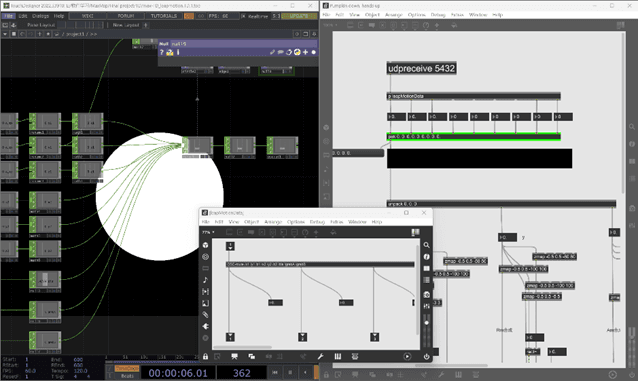This screenshot has width=638, height=381.
Task: Pause the TouchDesigner timeline
Action: click(x=290, y=372)
